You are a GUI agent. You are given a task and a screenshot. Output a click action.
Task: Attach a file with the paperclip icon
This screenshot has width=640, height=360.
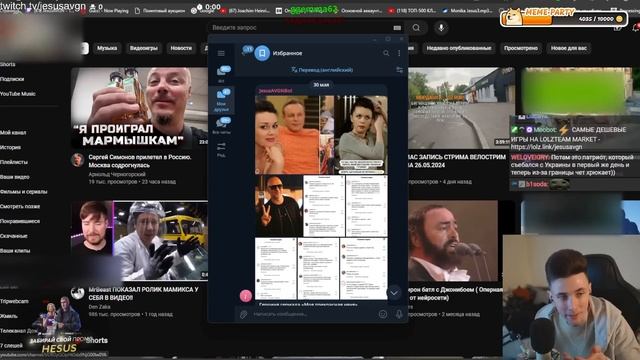tap(244, 314)
